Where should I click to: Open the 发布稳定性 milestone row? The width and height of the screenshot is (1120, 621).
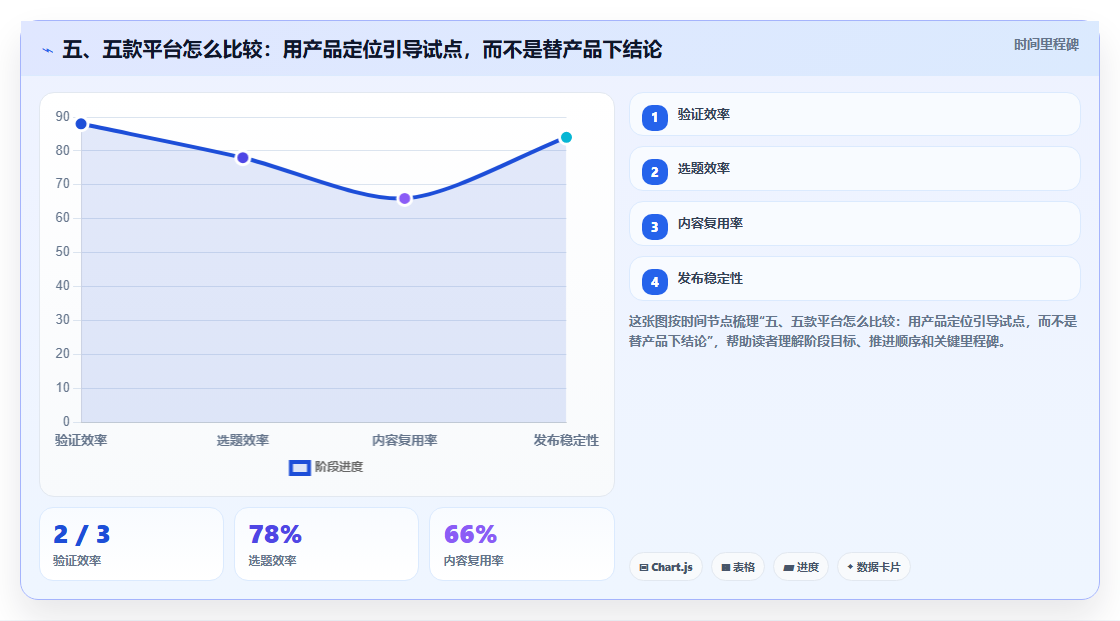[854, 279]
